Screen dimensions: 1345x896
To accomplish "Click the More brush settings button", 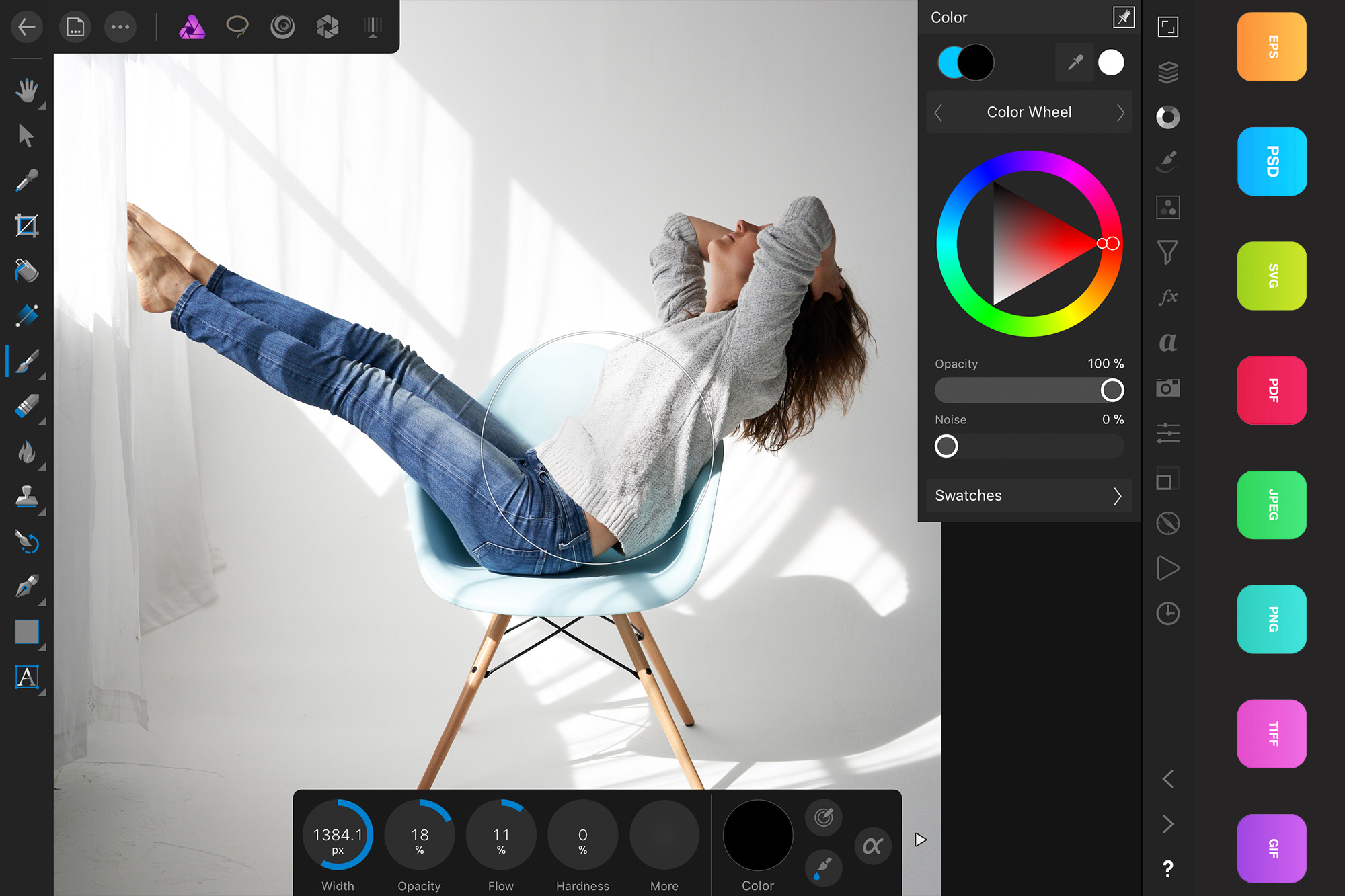I will tap(664, 836).
